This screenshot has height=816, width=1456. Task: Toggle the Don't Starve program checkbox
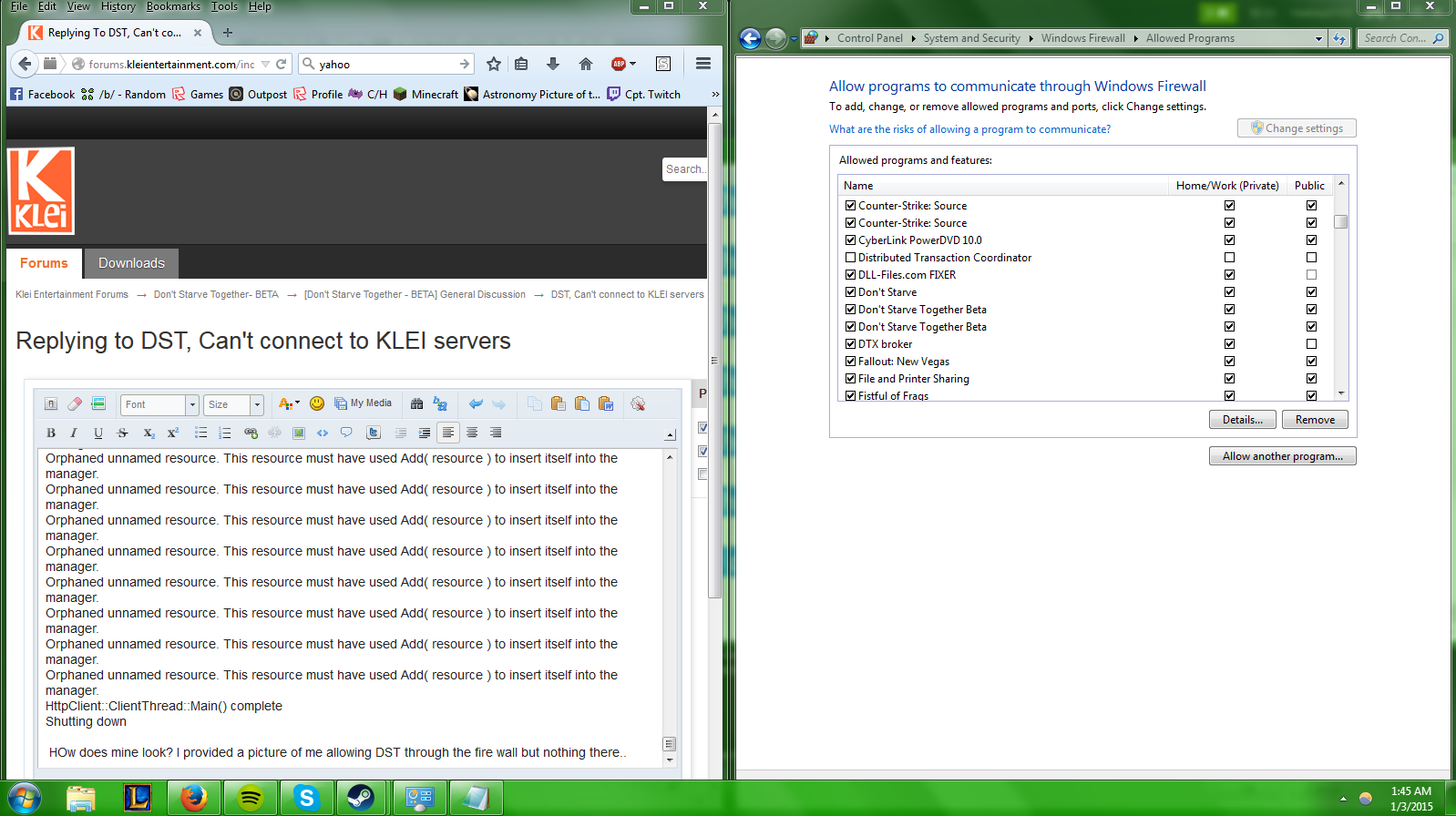[850, 292]
